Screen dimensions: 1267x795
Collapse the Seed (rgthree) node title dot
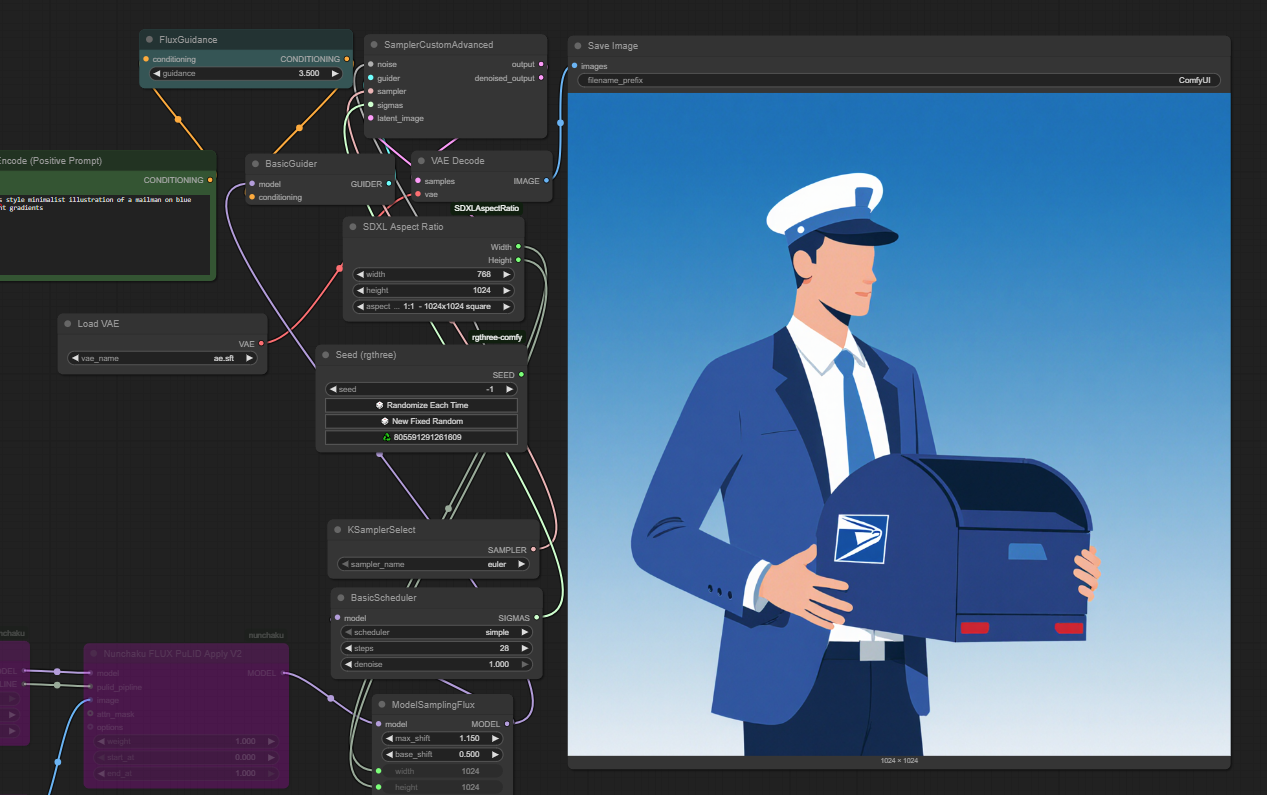click(326, 355)
